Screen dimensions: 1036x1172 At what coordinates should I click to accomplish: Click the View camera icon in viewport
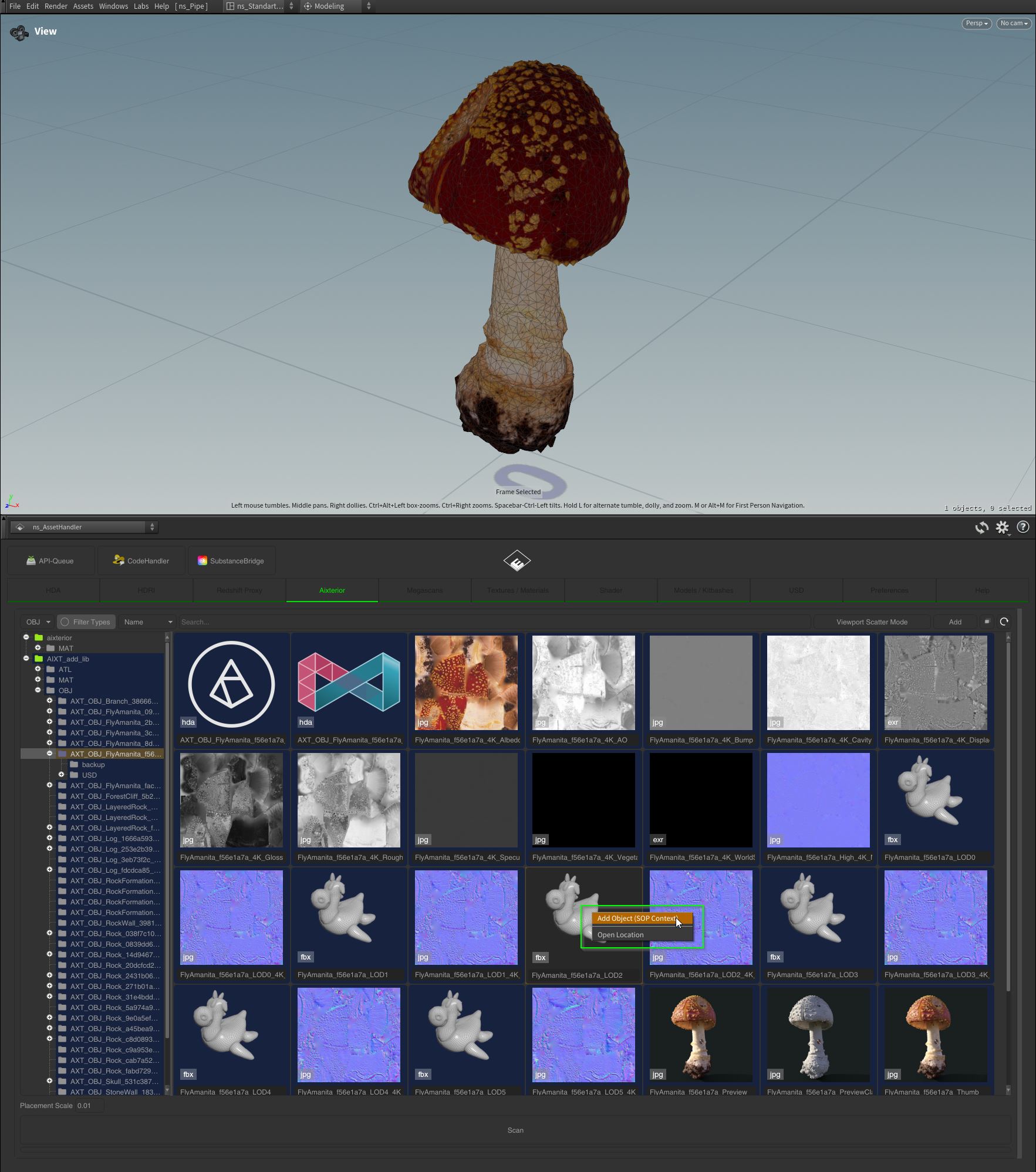click(x=19, y=33)
